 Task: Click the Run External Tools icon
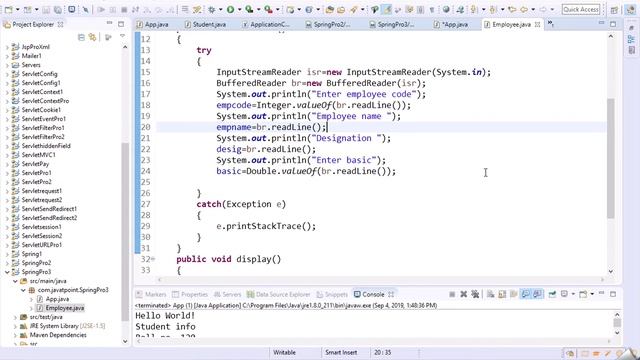268,9
